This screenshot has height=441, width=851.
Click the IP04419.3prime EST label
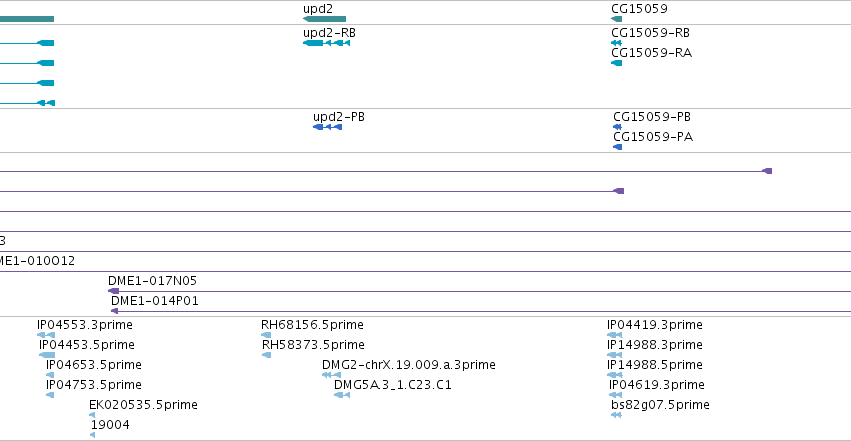(655, 325)
